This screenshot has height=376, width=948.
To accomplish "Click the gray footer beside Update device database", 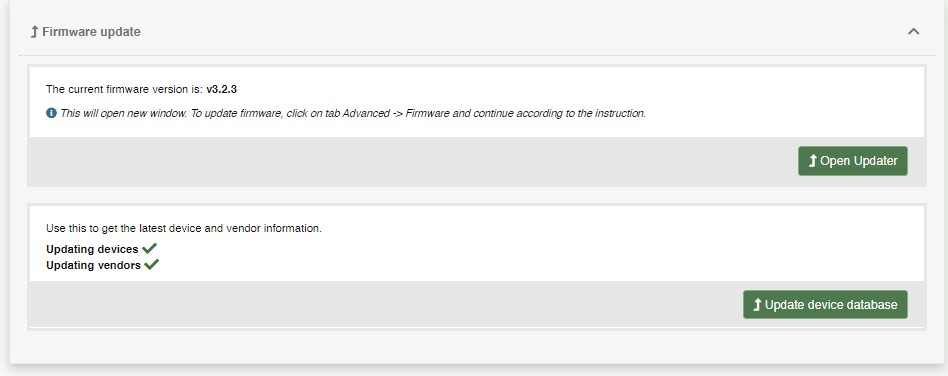I will [x=385, y=305].
